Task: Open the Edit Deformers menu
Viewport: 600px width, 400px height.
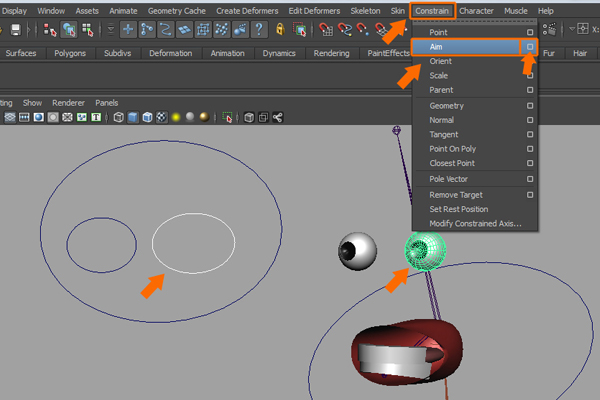Action: tap(314, 11)
